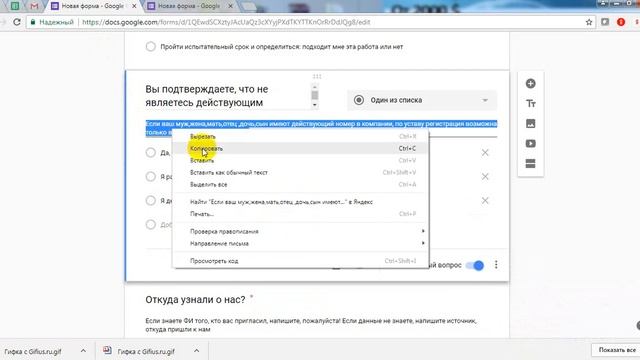
Task: Remove the second answer option starting with "Я р"
Action: pos(485,177)
